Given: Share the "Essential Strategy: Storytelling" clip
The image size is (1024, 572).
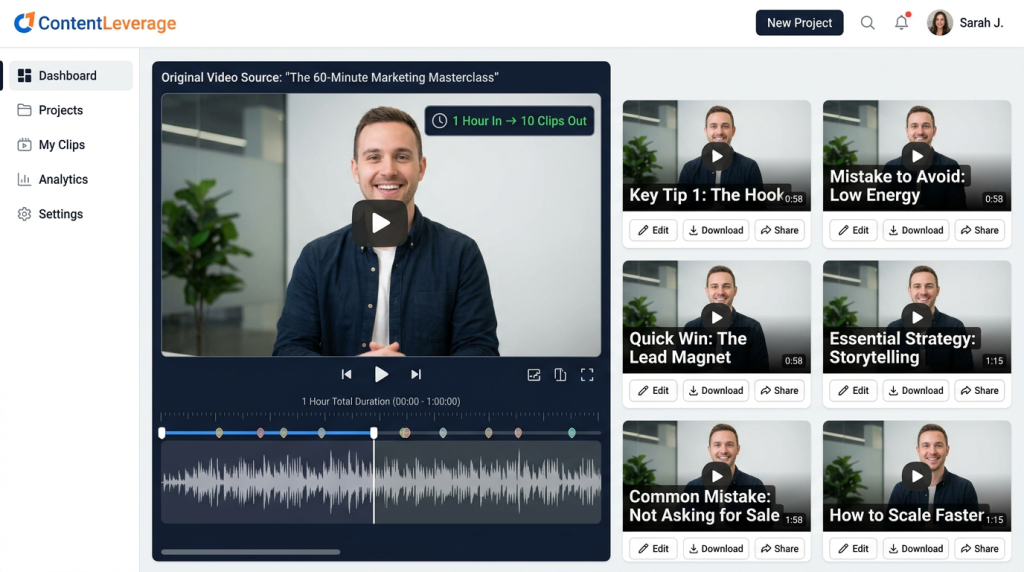Looking at the screenshot, I should [979, 390].
